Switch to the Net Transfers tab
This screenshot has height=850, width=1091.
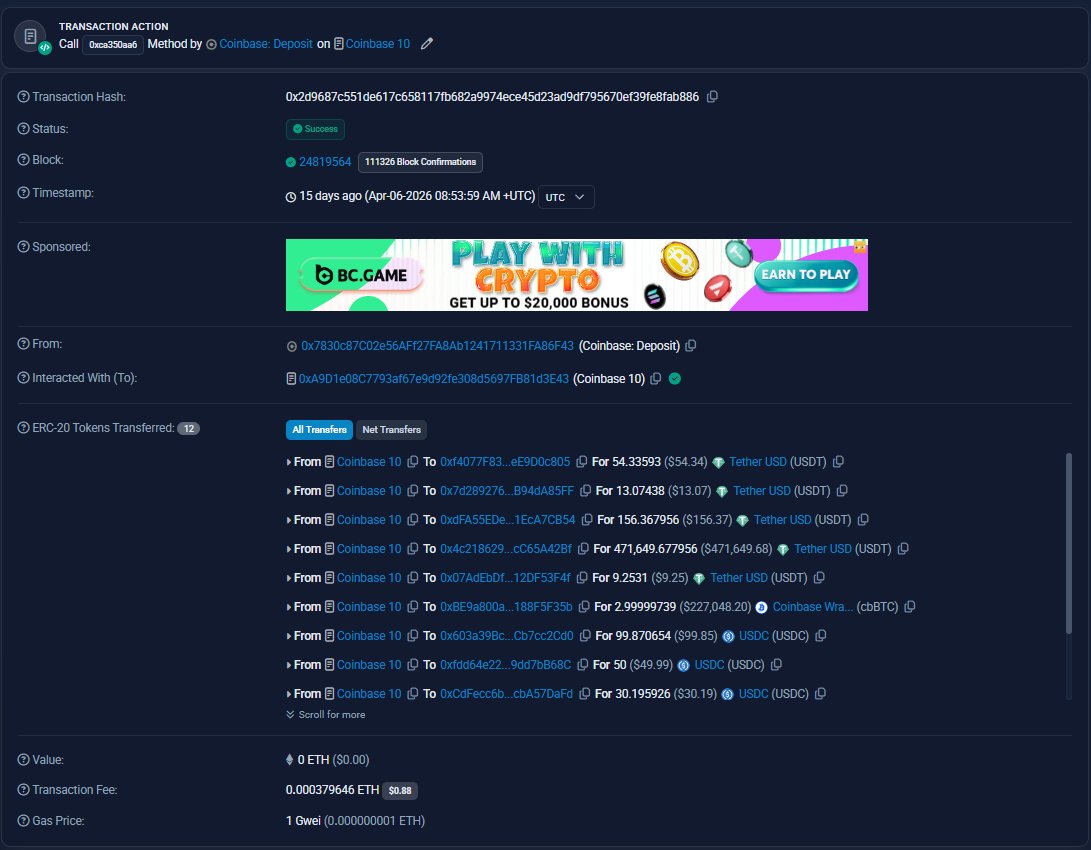click(391, 430)
